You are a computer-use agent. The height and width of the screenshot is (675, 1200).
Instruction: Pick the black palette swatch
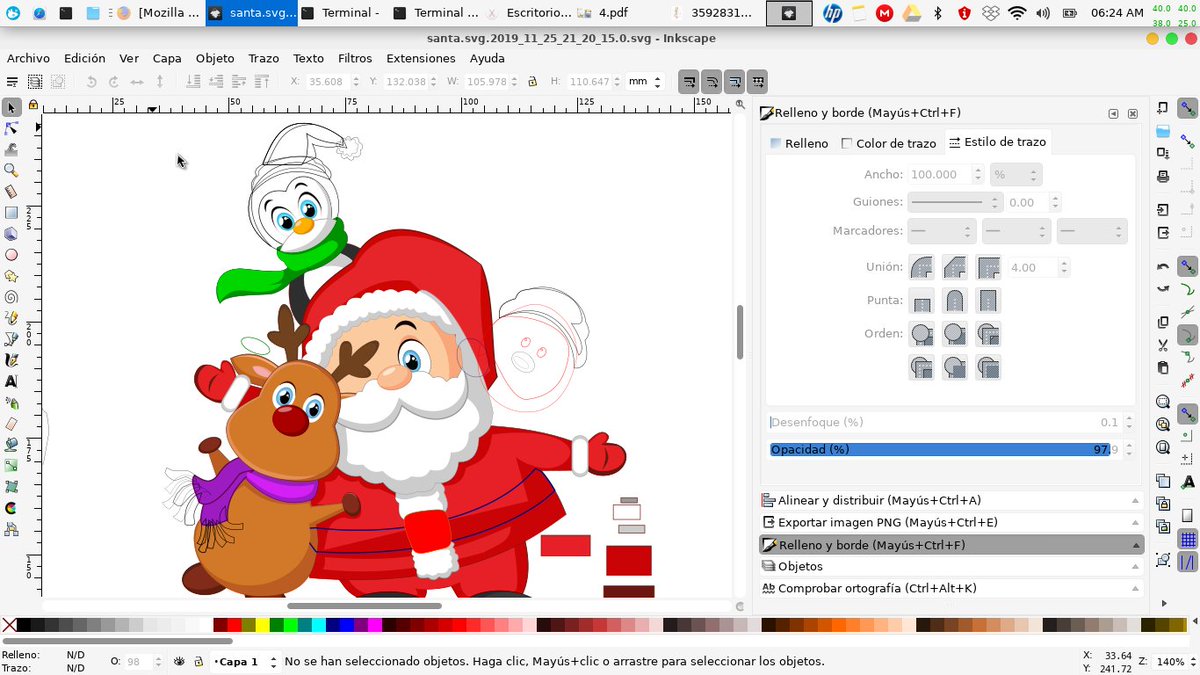[x=24, y=626]
